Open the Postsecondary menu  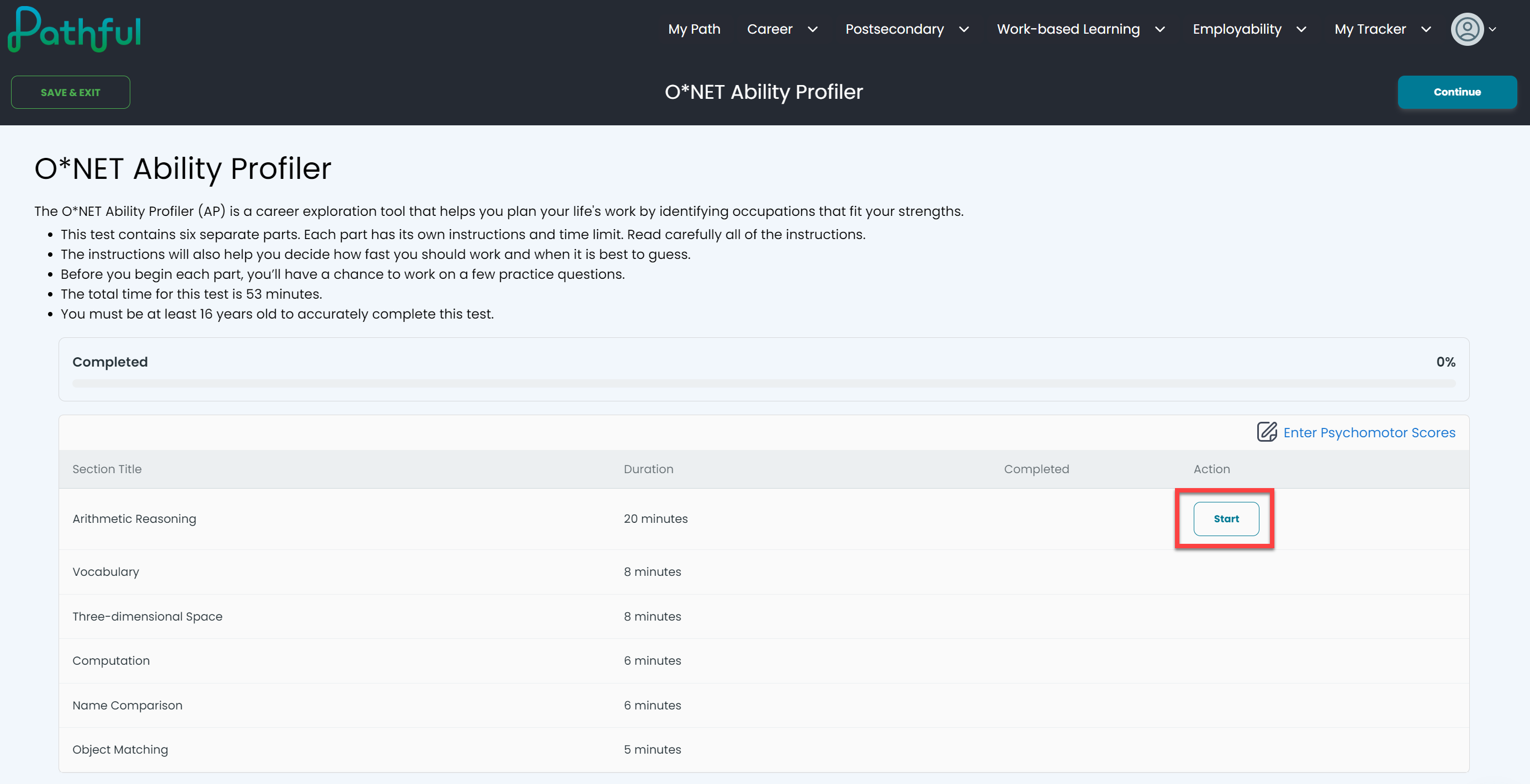pyautogui.click(x=894, y=29)
